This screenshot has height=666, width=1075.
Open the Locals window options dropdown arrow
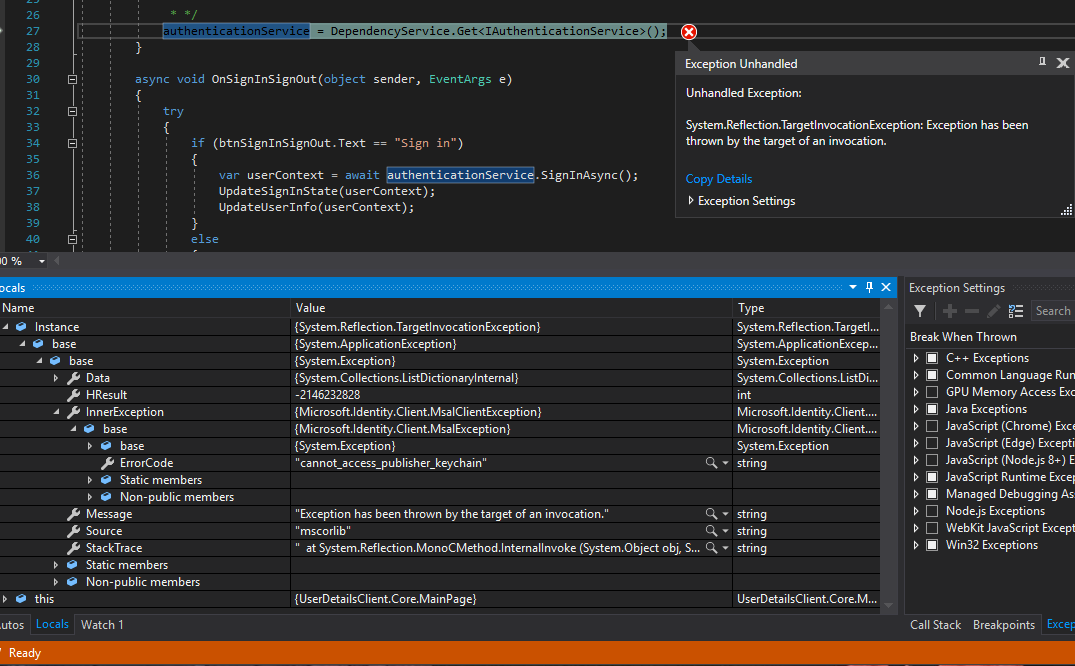853,287
